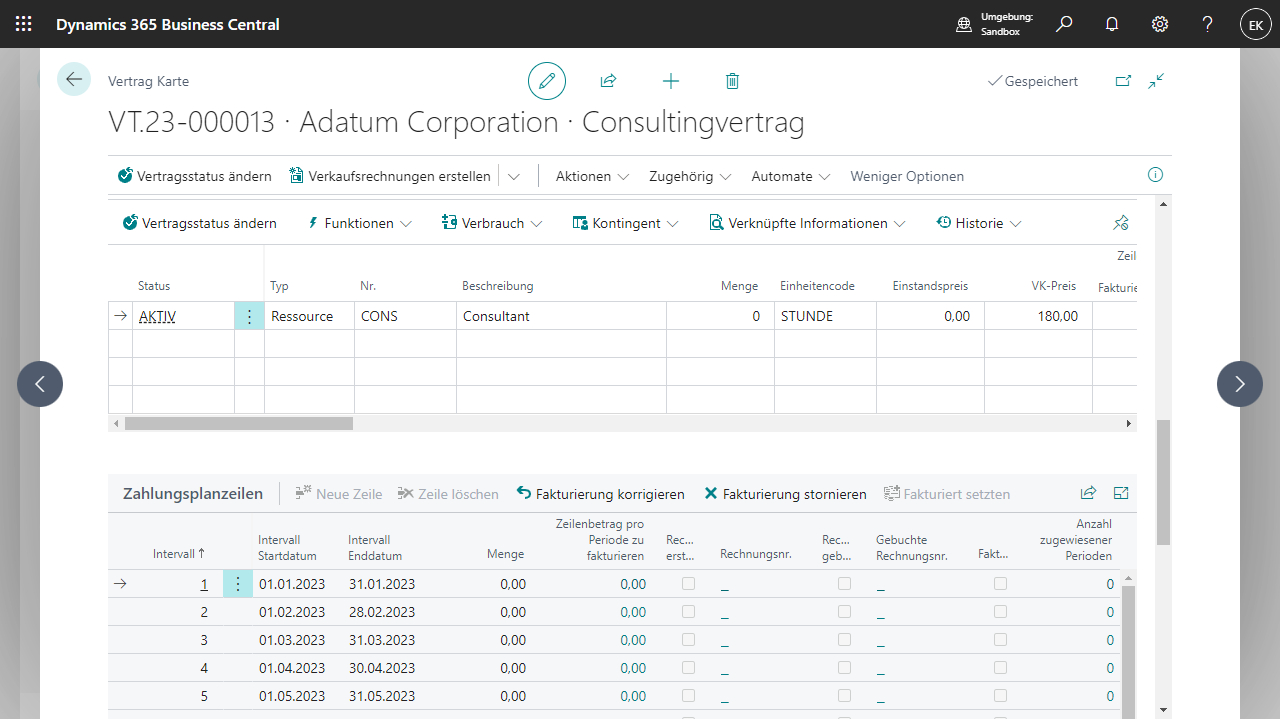Expand the Zugehörig menu
Viewport: 1280px width, 720px height.
690,176
